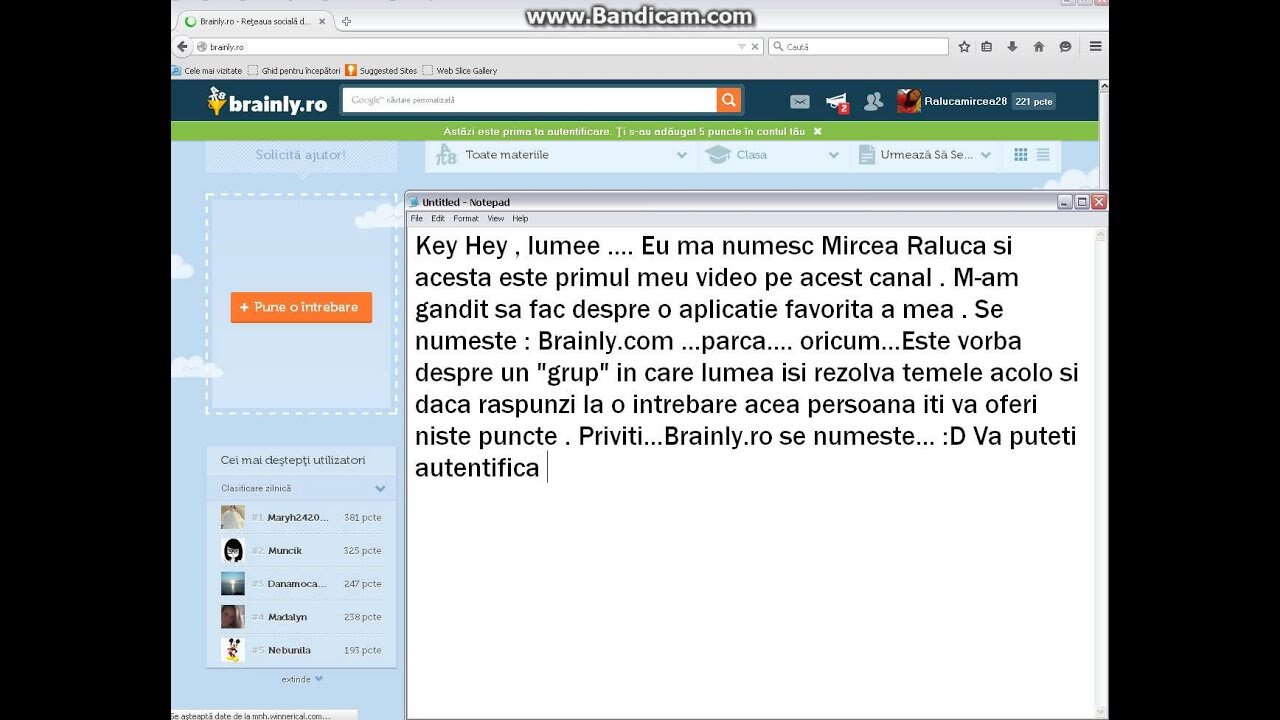Open the Firefox downloads panel

pyautogui.click(x=1012, y=47)
